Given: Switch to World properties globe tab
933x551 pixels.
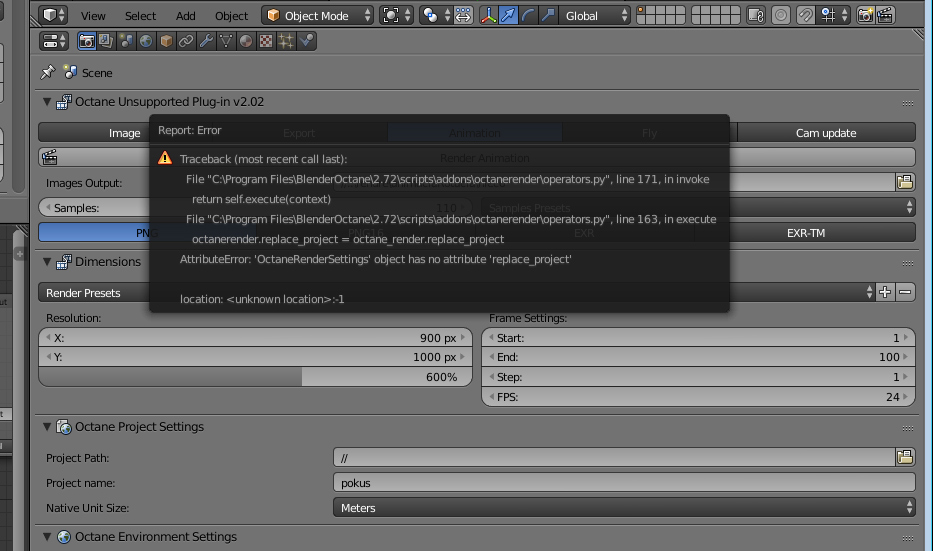Looking at the screenshot, I should pos(146,41).
